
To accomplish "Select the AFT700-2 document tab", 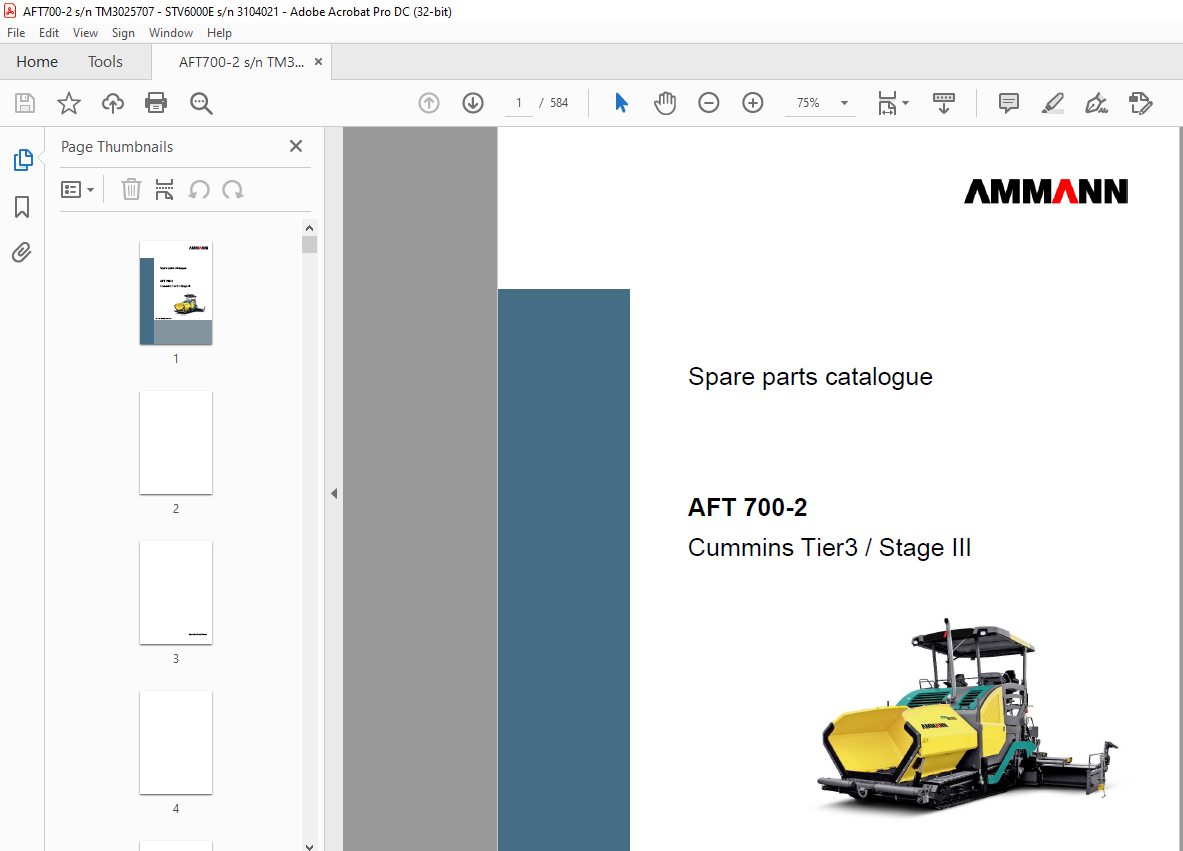I will click(241, 62).
